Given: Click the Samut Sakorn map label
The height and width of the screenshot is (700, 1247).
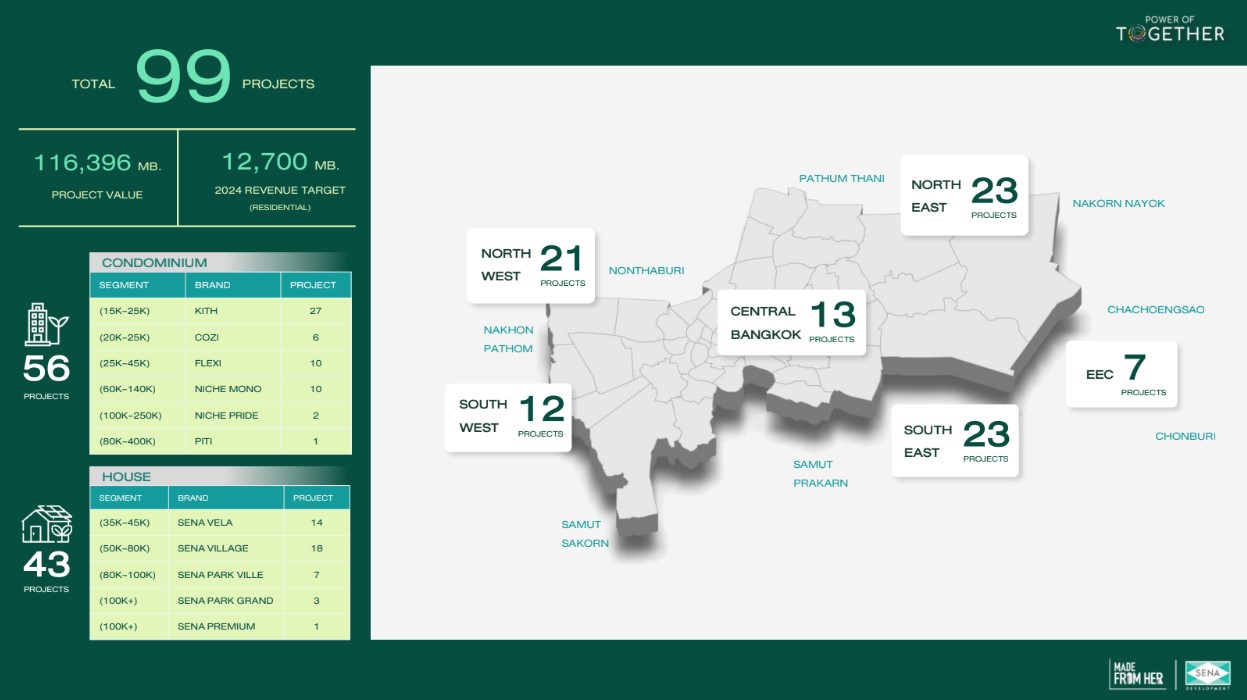Looking at the screenshot, I should 585,534.
